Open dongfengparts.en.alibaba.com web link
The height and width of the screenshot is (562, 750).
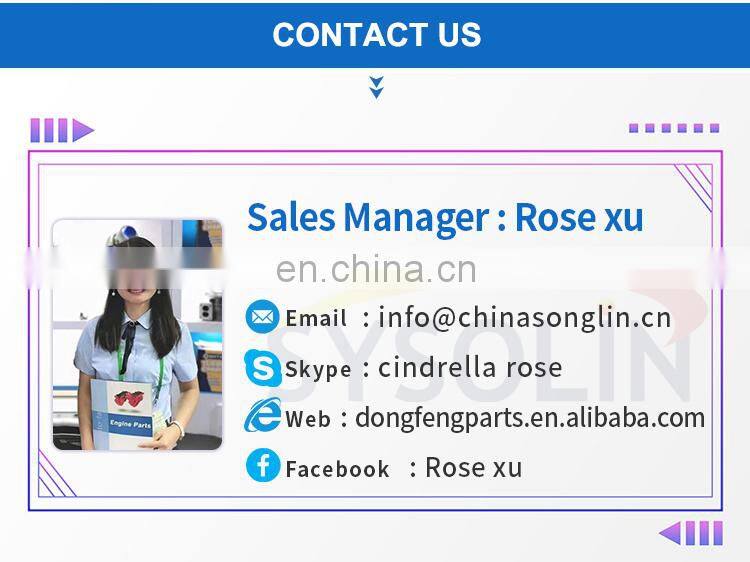(530, 419)
